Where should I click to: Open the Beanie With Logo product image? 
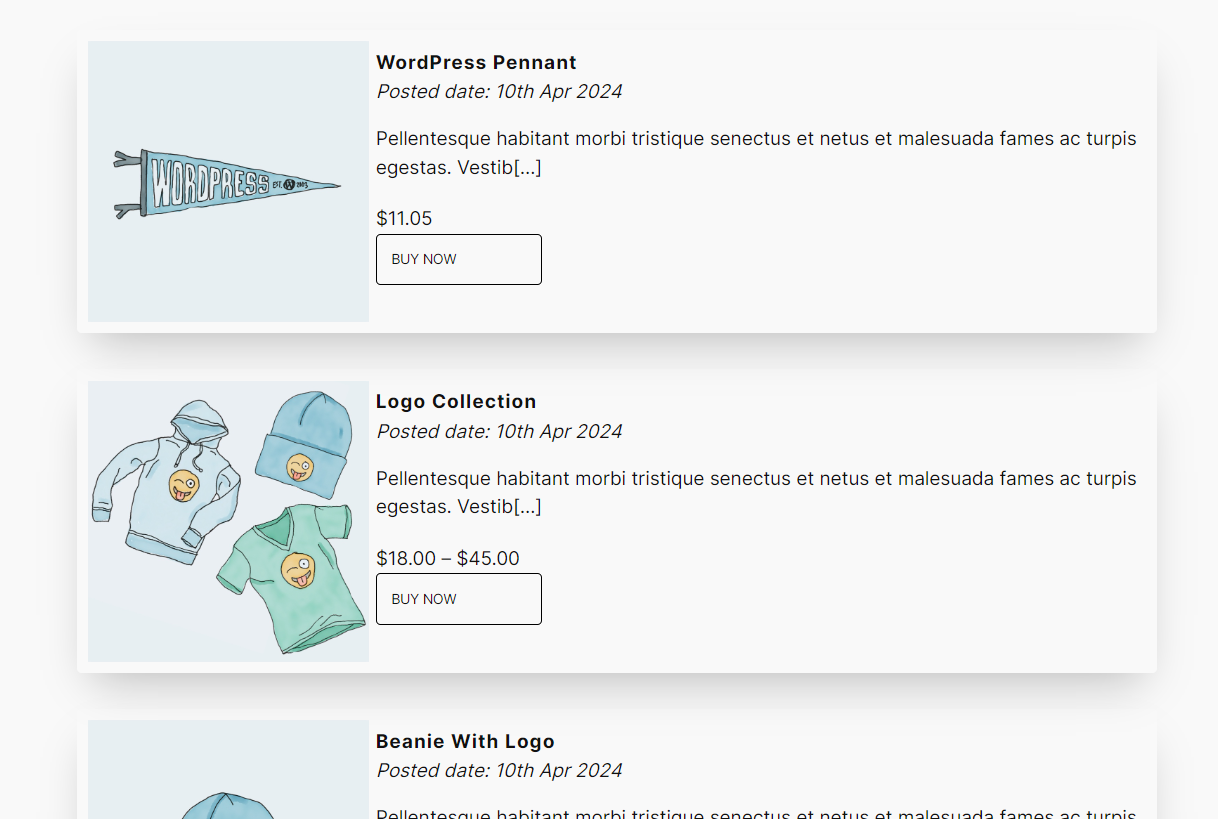(228, 769)
